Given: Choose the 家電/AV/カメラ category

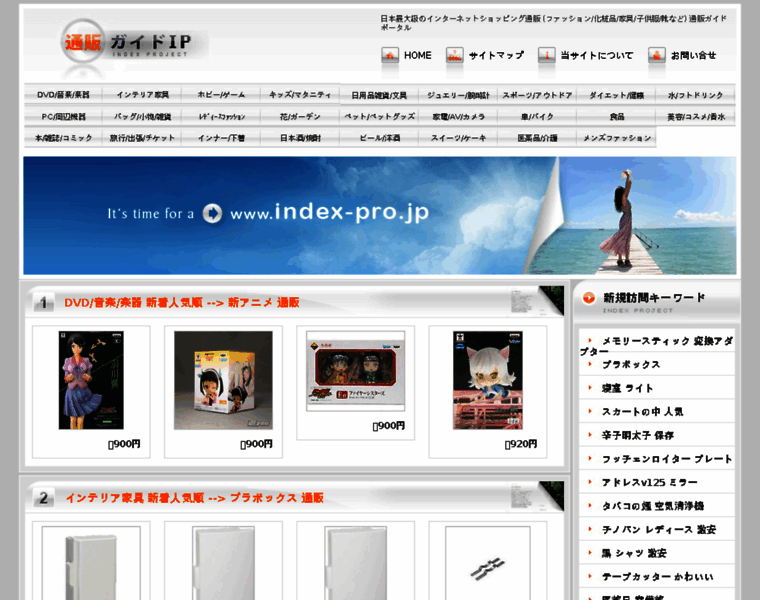Looking at the screenshot, I should [x=458, y=116].
